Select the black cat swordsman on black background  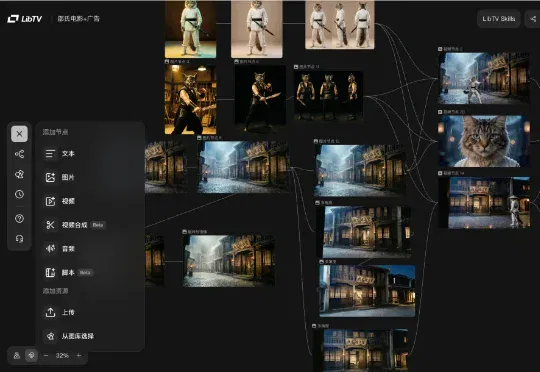tap(260, 99)
